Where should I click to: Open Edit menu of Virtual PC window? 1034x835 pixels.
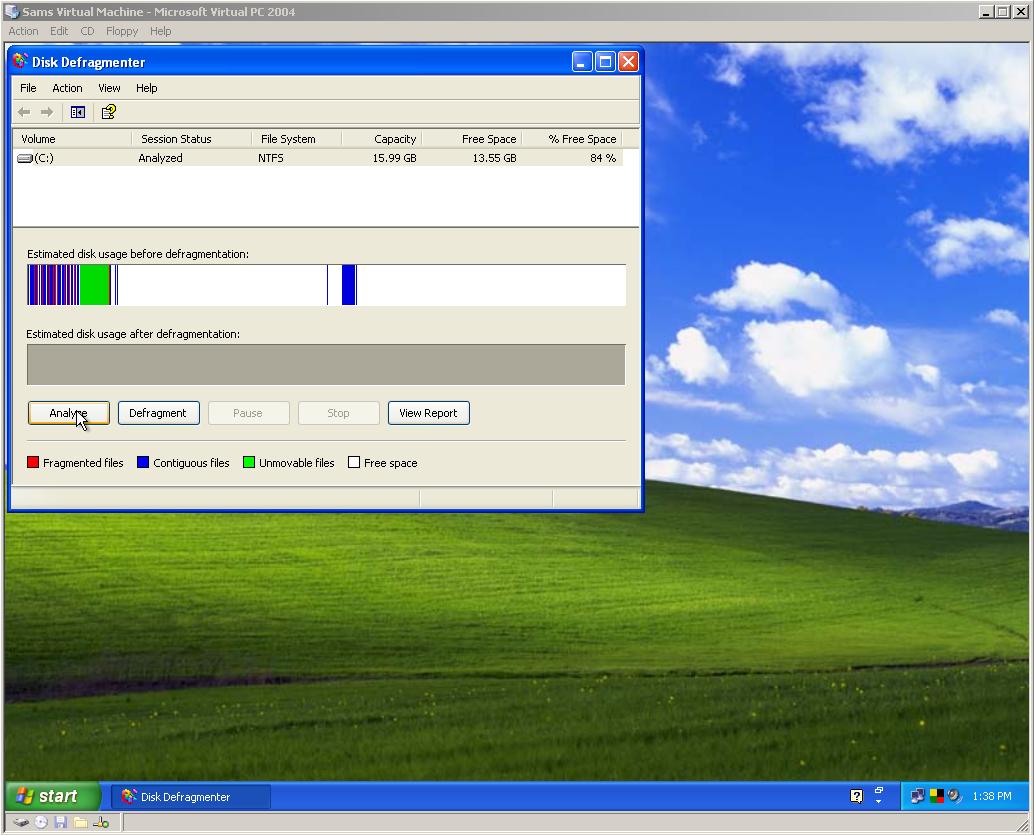click(59, 31)
